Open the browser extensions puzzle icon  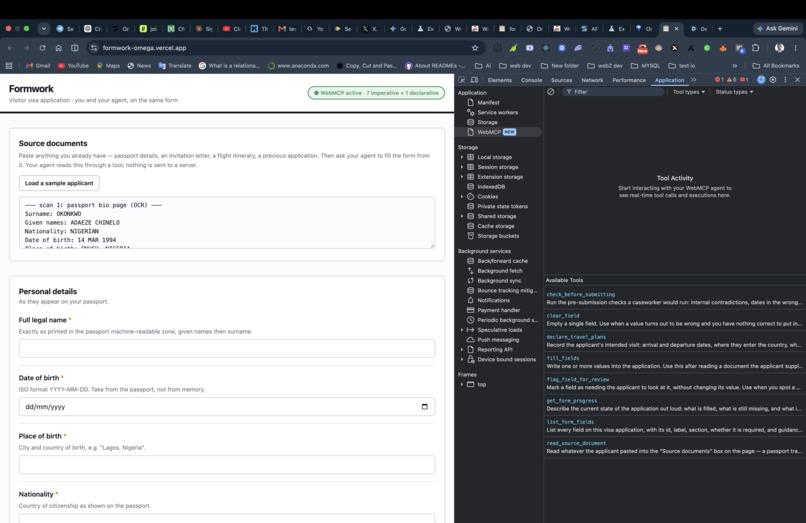(x=755, y=48)
